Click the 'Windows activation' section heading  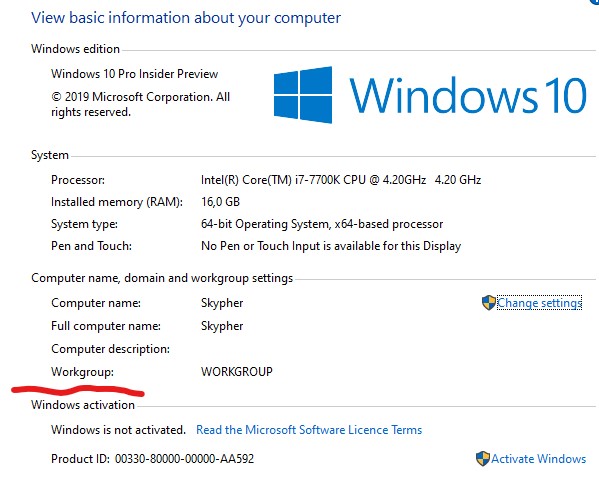tap(83, 405)
